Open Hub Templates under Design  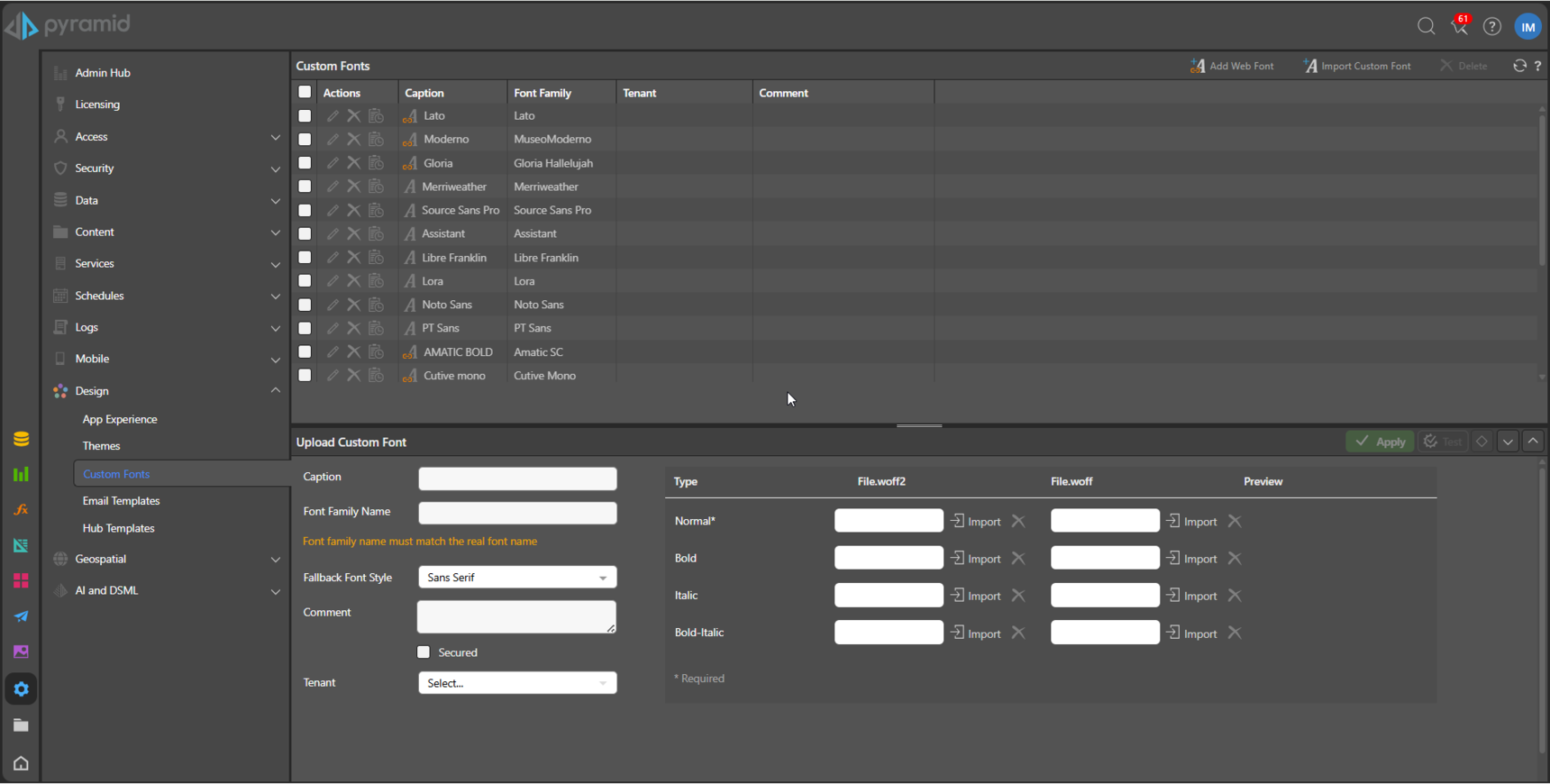[118, 528]
